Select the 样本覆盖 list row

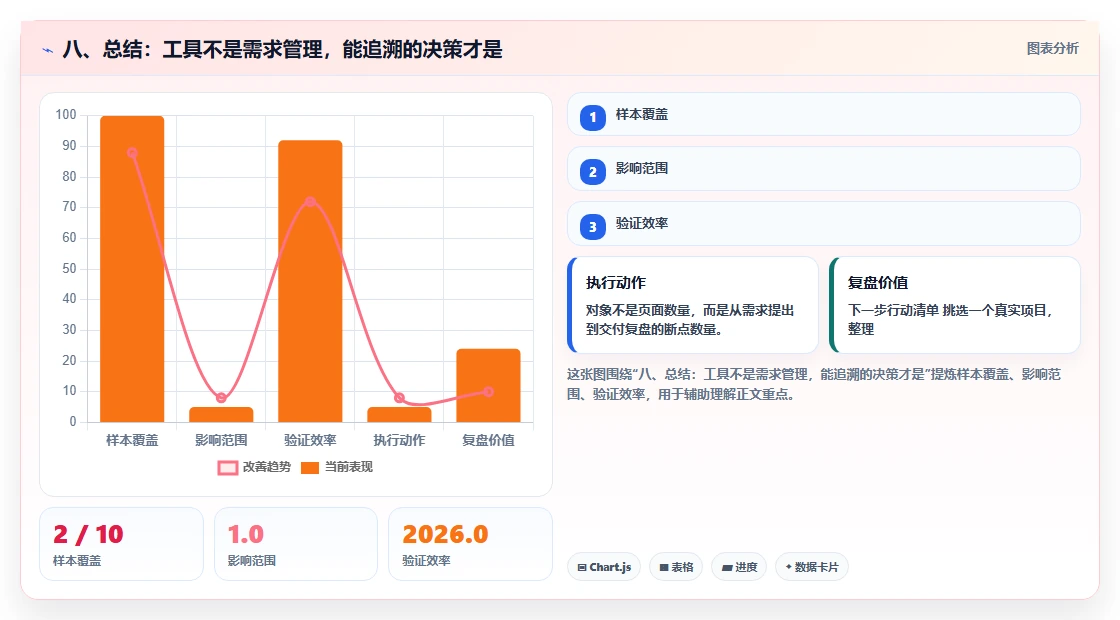pos(824,114)
